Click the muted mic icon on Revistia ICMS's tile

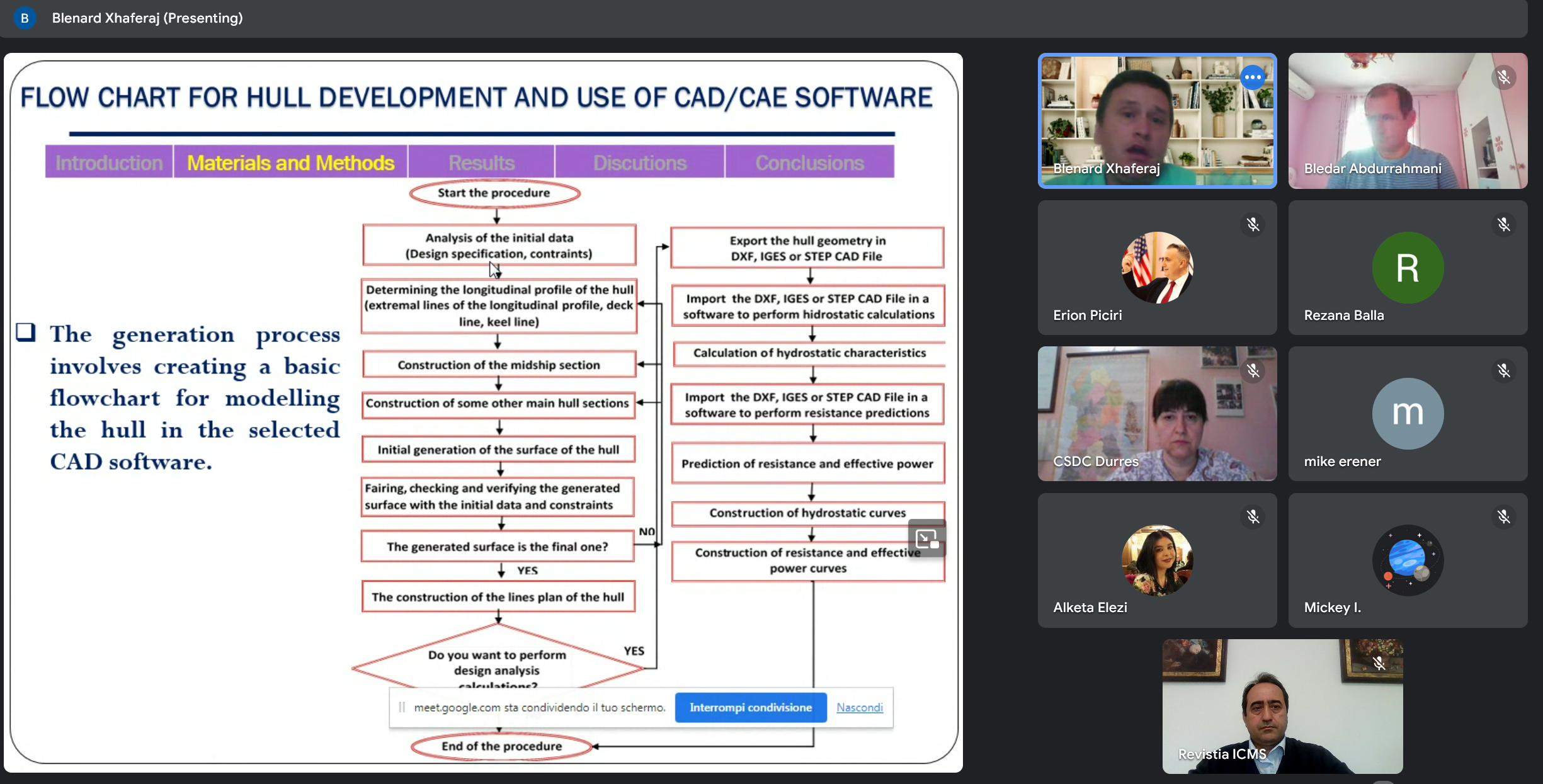[x=1379, y=663]
